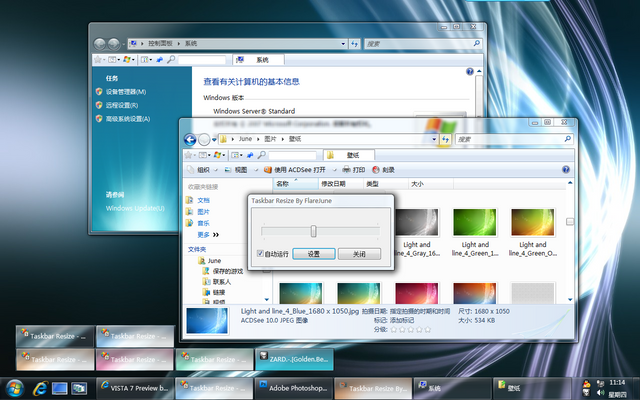Click the Show Desktop quick launch icon
Viewport: 640px width, 400px height.
60,388
